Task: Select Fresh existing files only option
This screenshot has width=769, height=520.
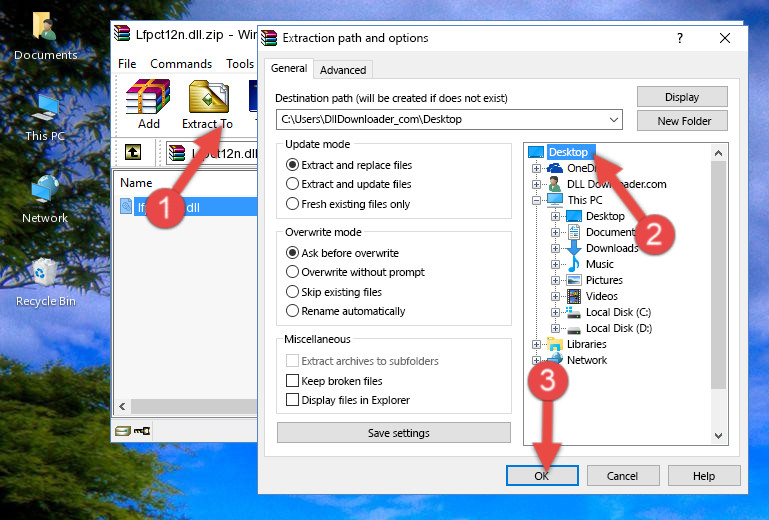Action: pos(348,204)
